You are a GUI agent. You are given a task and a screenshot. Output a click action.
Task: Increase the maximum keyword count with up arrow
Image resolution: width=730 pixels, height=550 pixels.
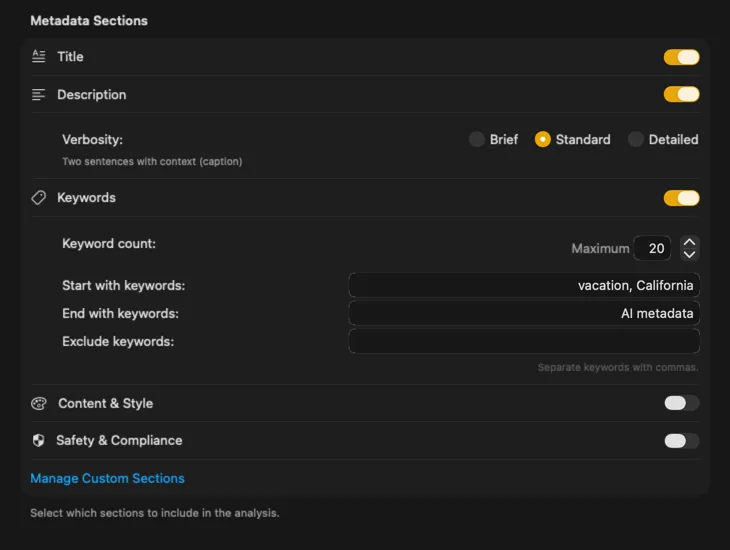(689, 242)
